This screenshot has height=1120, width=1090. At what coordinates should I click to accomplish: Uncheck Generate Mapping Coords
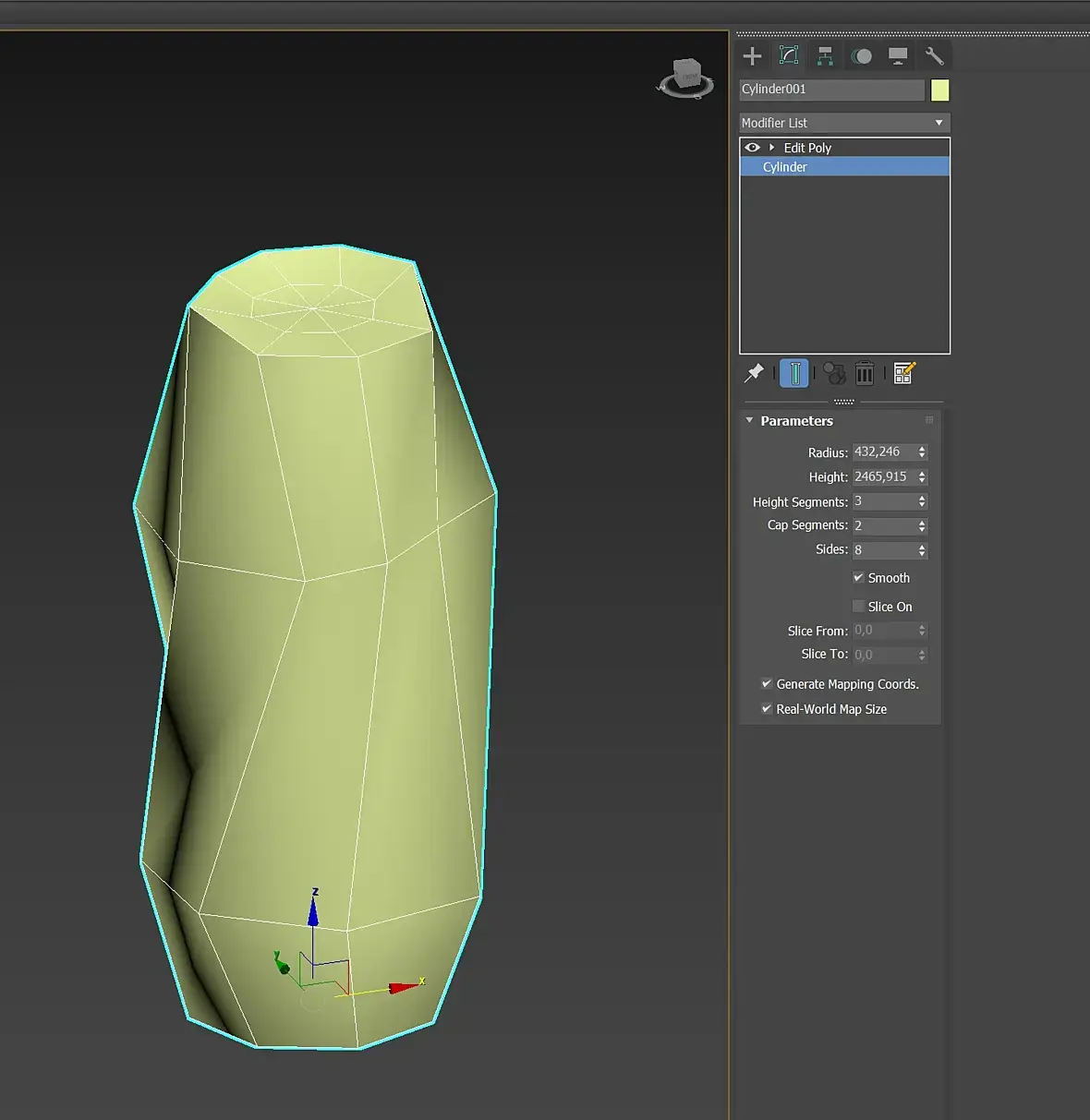[x=767, y=684]
